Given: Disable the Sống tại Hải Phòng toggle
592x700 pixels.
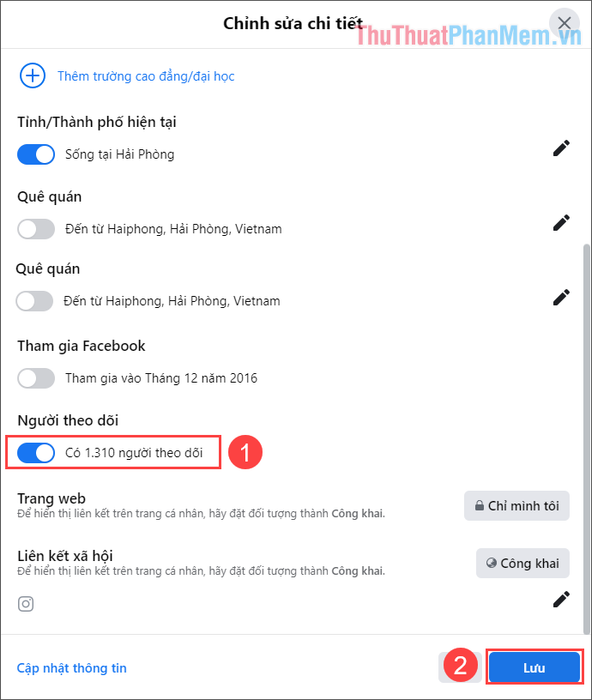Looking at the screenshot, I should [36, 154].
